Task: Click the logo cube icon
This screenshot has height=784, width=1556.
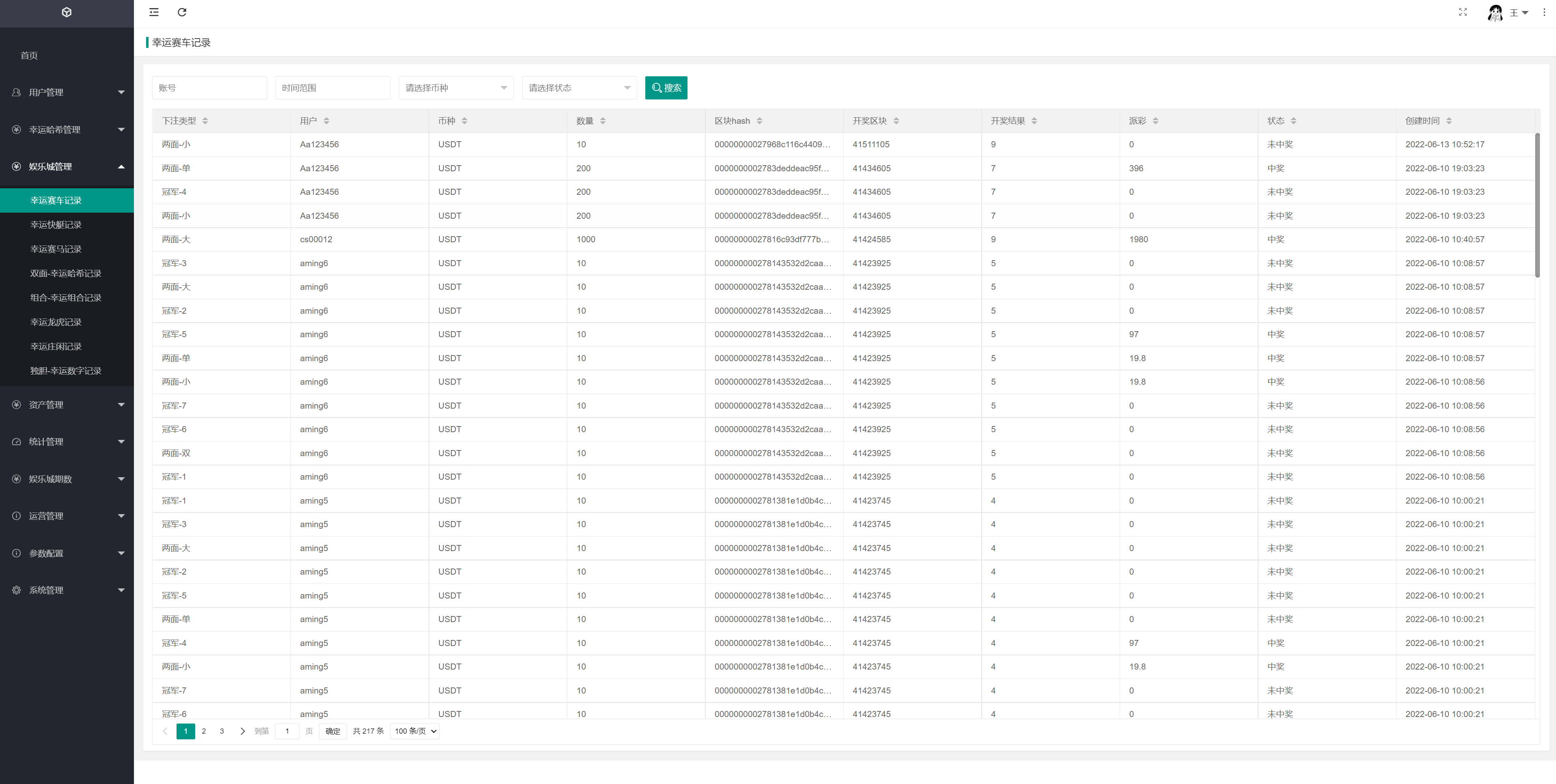Action: pos(67,12)
